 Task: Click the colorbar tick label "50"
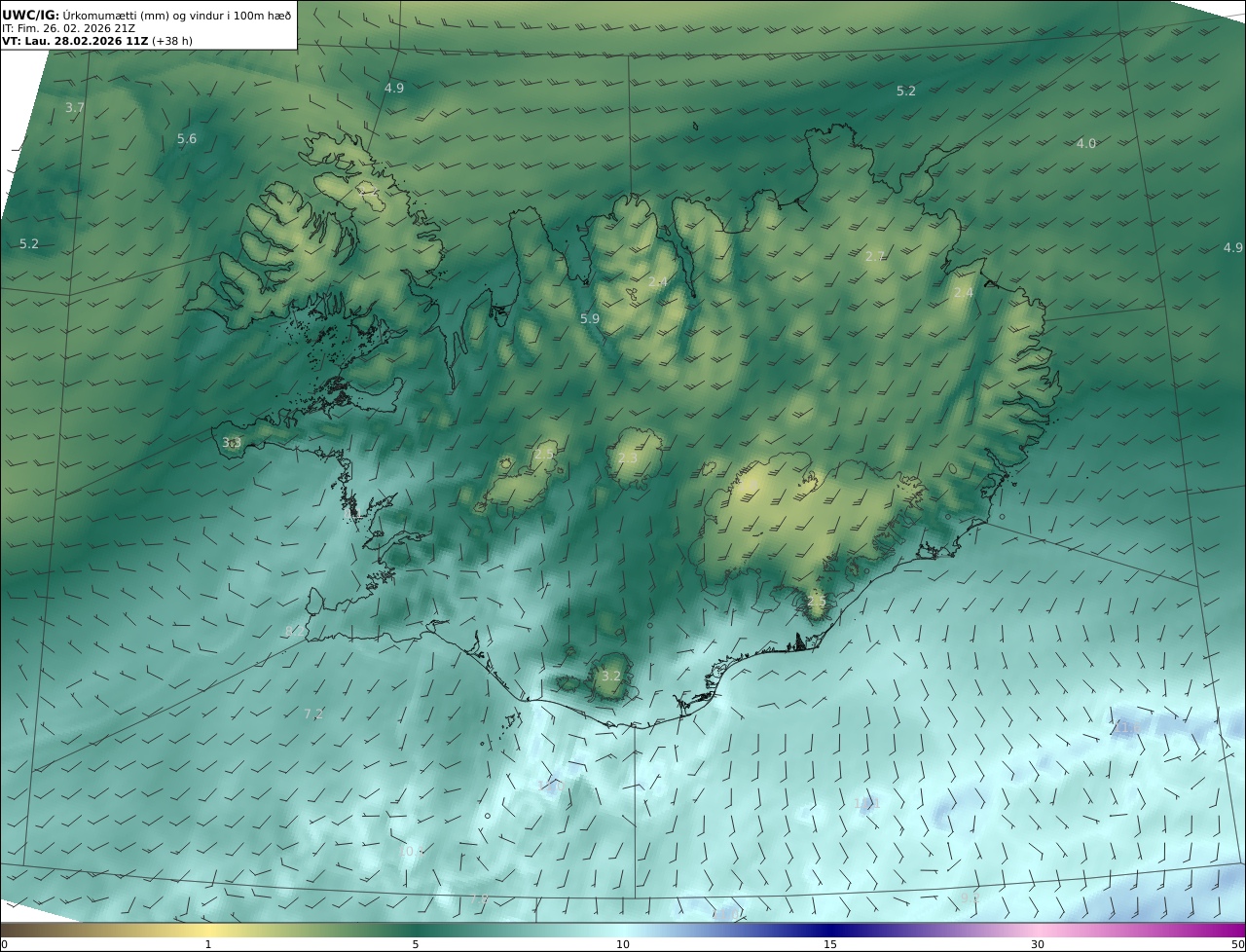point(1238,944)
